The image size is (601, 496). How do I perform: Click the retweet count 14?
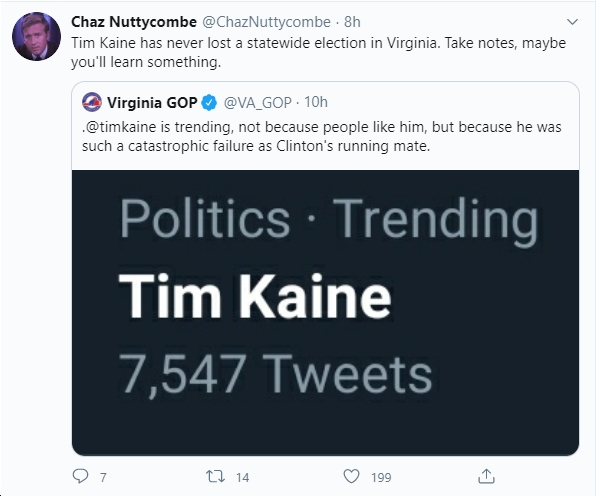coord(242,477)
